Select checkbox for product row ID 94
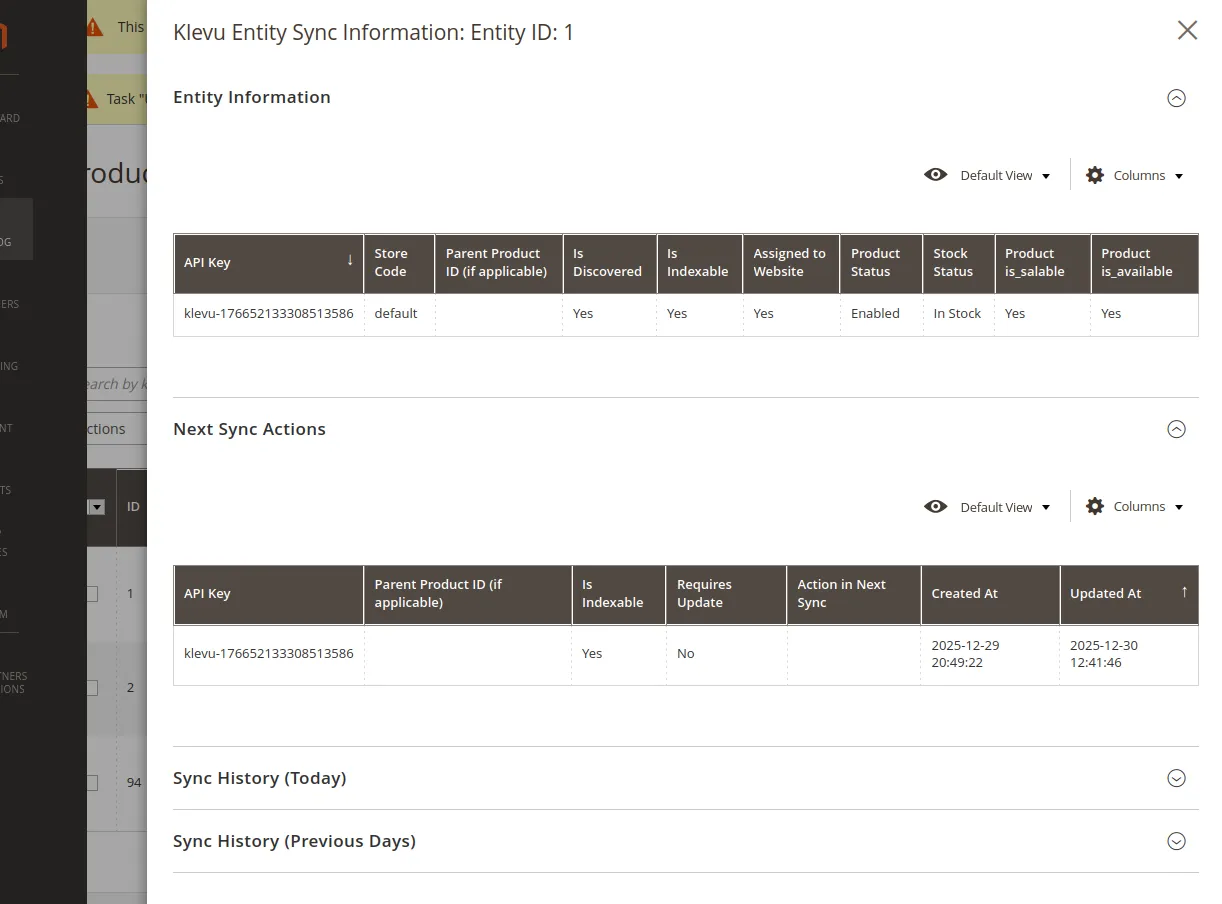The width and height of the screenshot is (1222, 904). tap(91, 783)
